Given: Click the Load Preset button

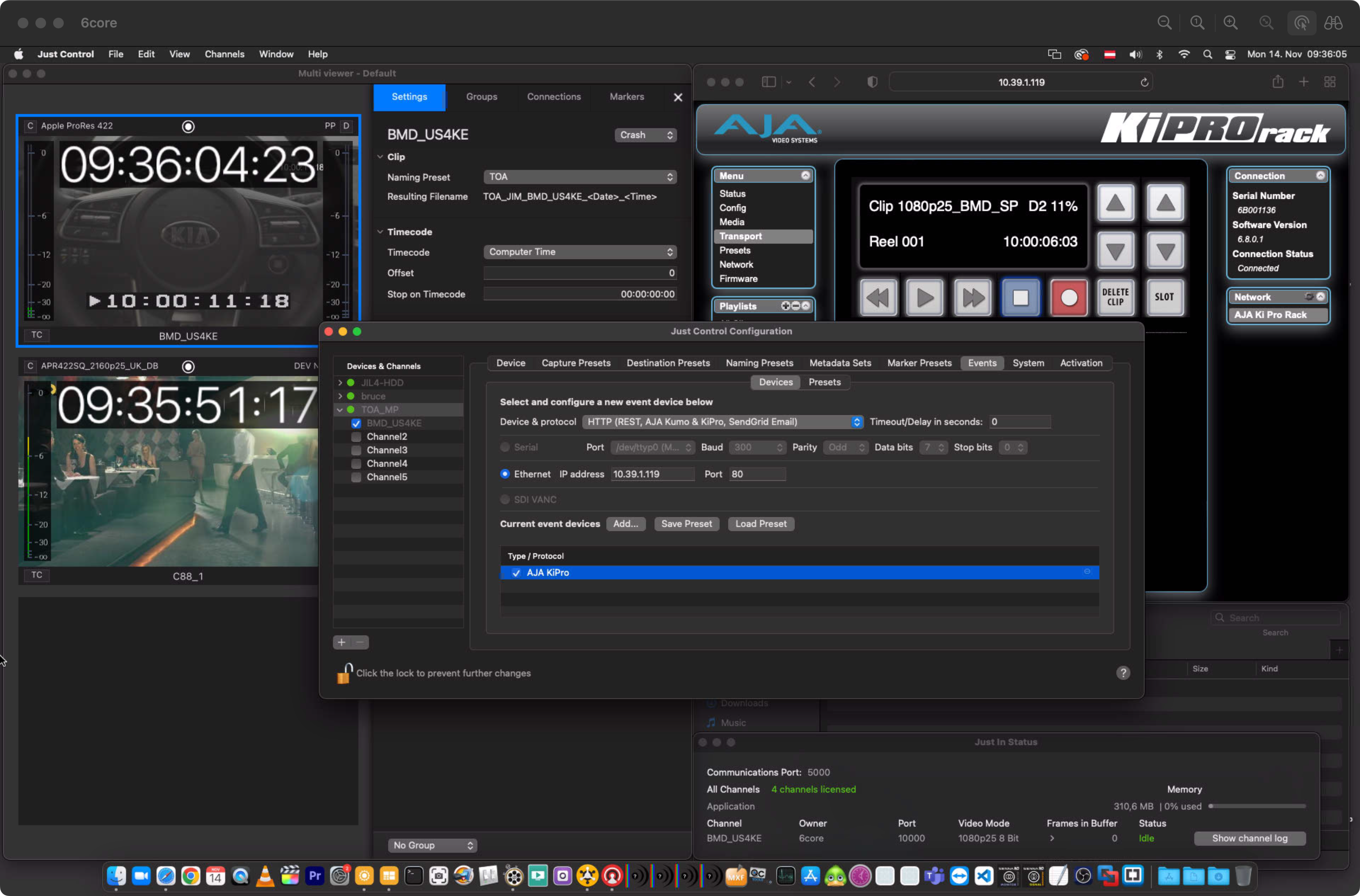Looking at the screenshot, I should (761, 524).
